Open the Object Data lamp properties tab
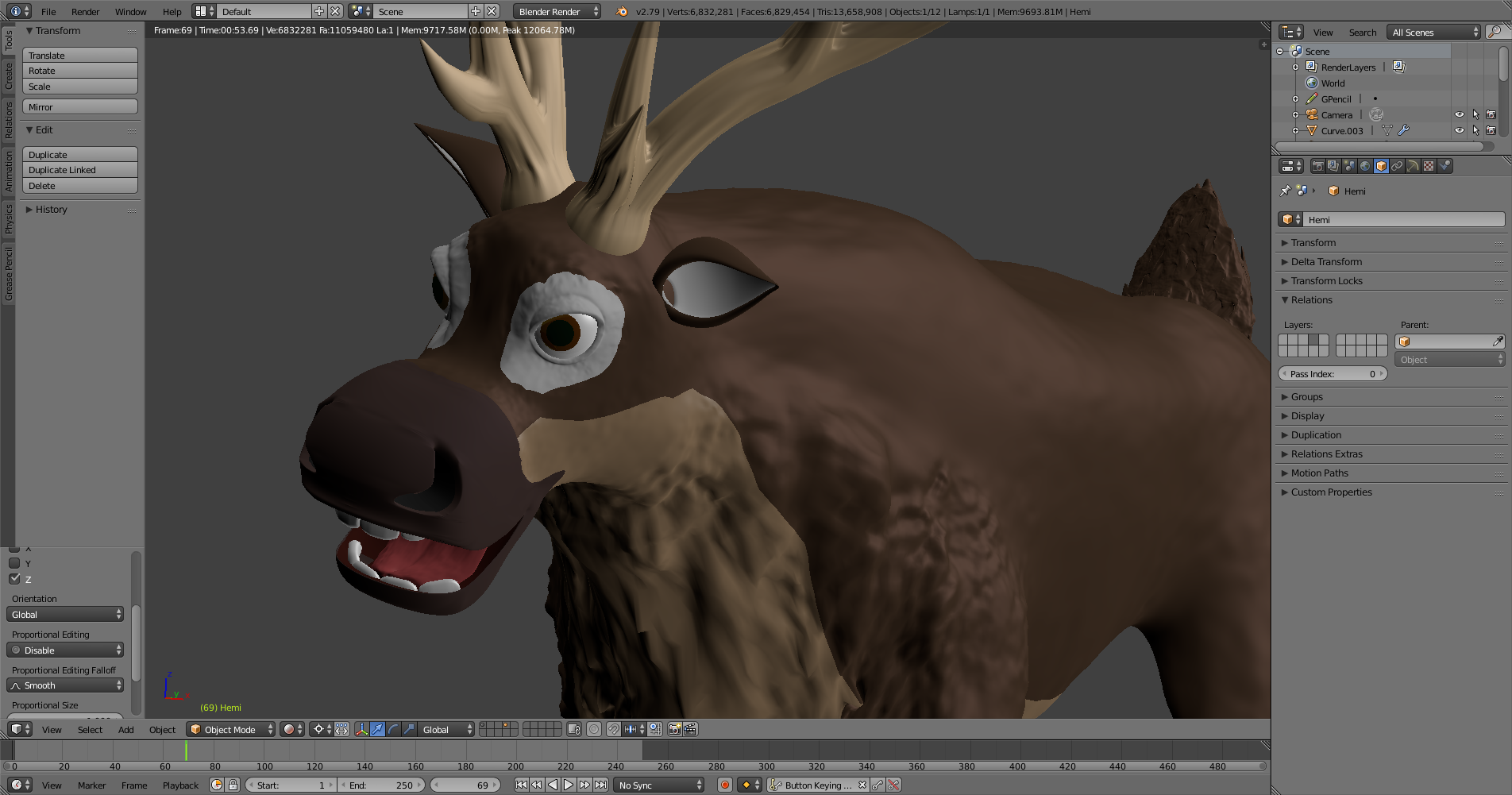The width and height of the screenshot is (1512, 795). (1413, 166)
